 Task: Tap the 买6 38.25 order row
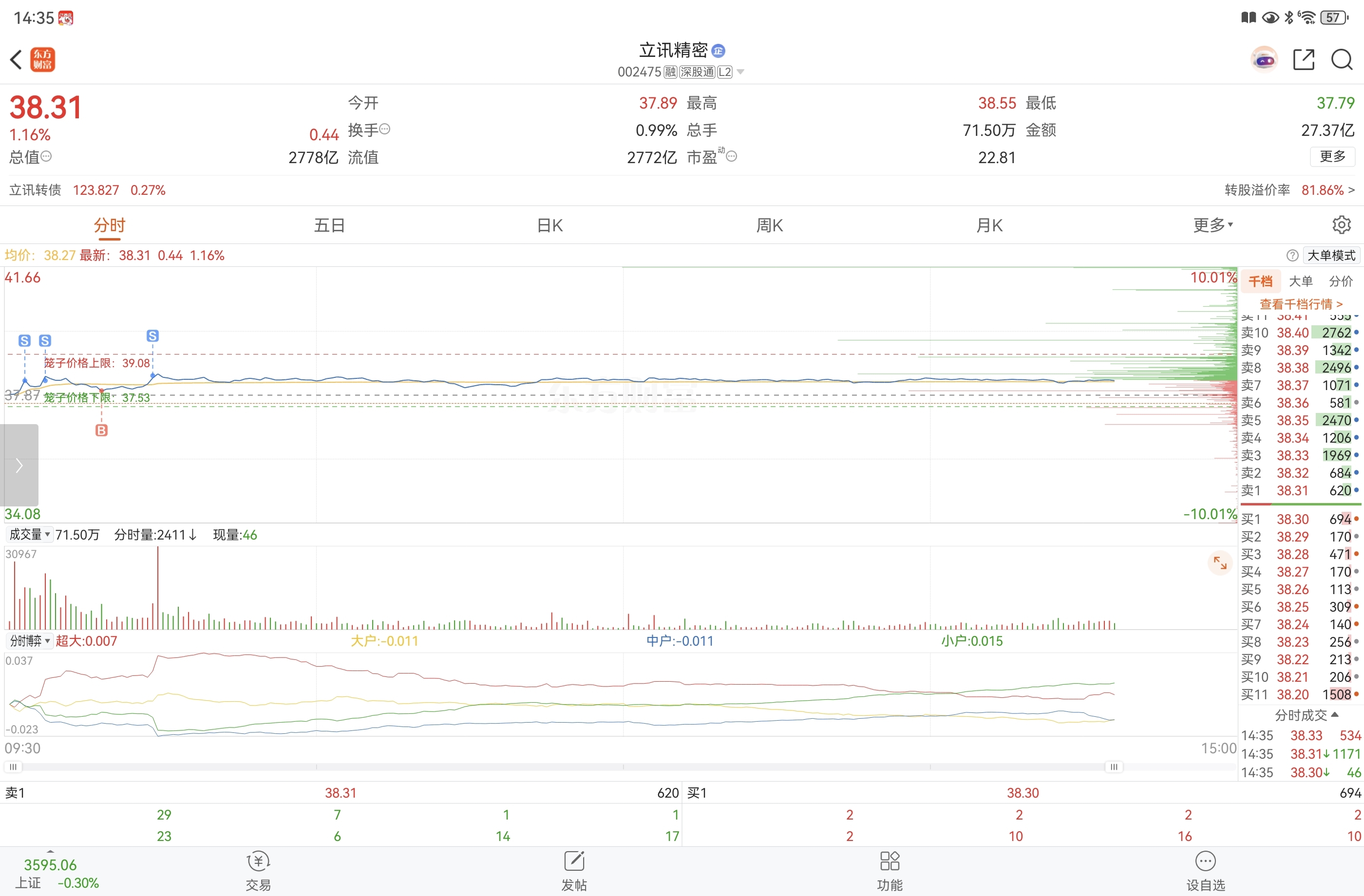1300,607
